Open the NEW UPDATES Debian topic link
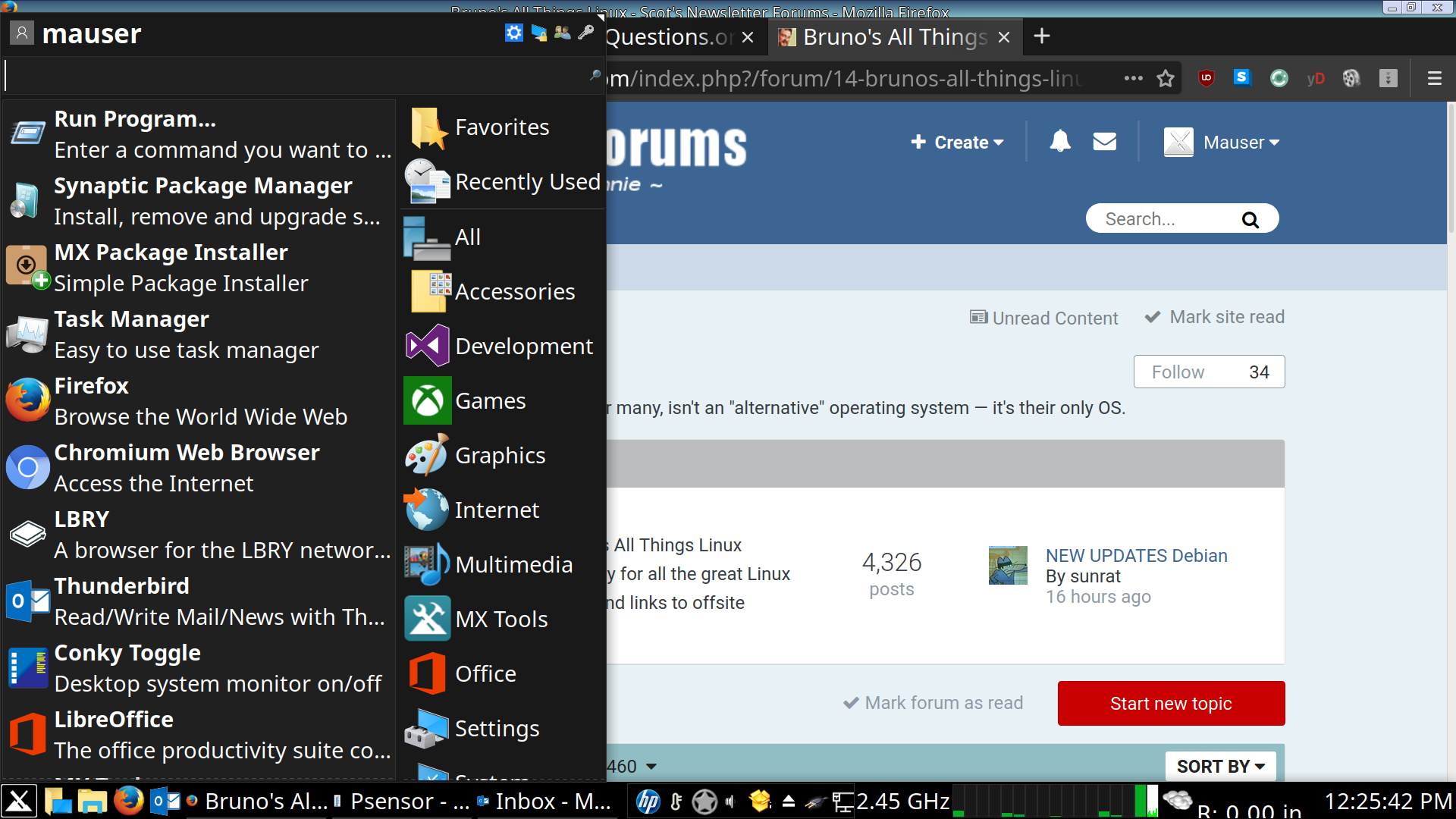This screenshot has width=1456, height=819. 1136,555
